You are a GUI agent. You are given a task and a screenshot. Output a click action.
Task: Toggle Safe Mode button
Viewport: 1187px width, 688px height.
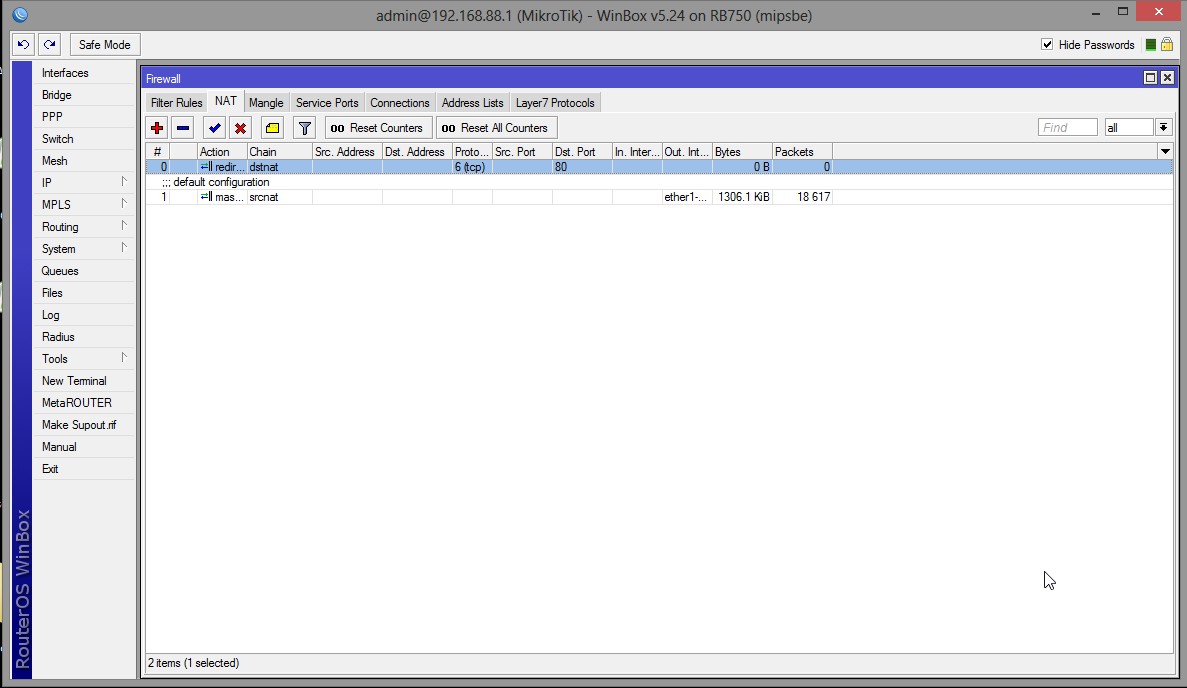pyautogui.click(x=104, y=45)
